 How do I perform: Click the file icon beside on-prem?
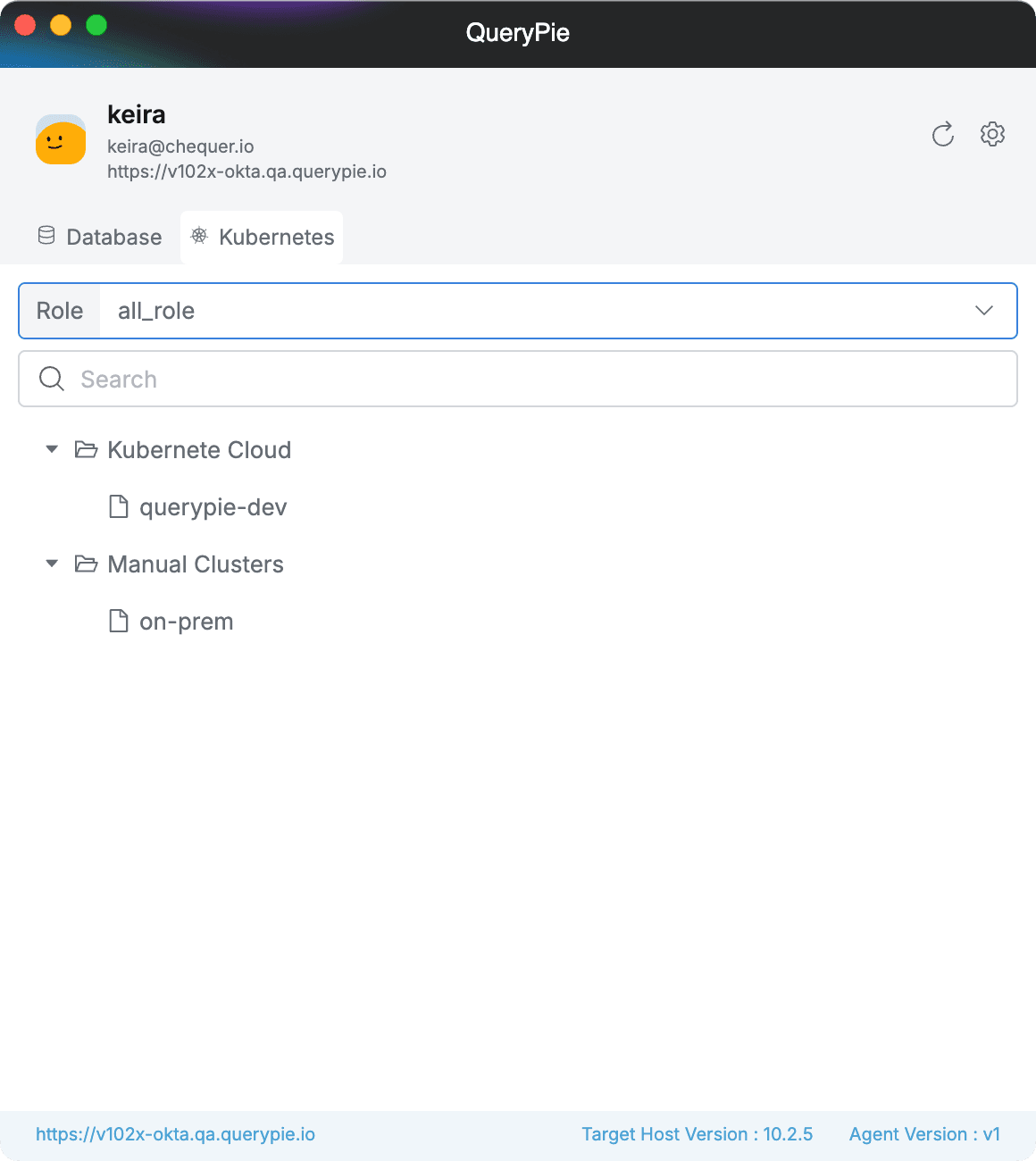pyautogui.click(x=119, y=621)
